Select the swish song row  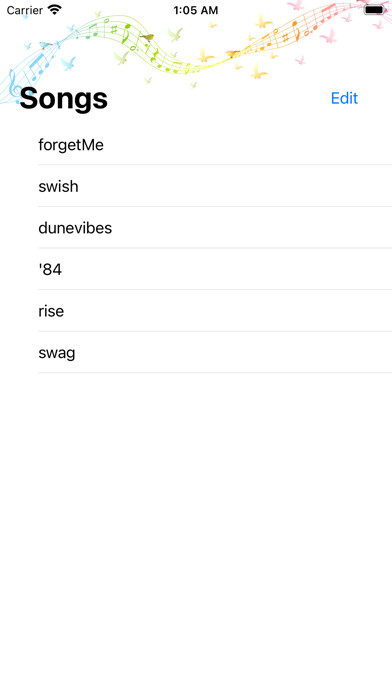[196, 186]
